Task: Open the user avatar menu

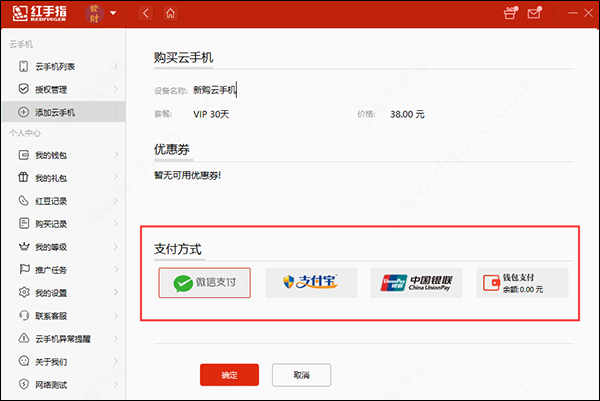Action: coord(95,13)
